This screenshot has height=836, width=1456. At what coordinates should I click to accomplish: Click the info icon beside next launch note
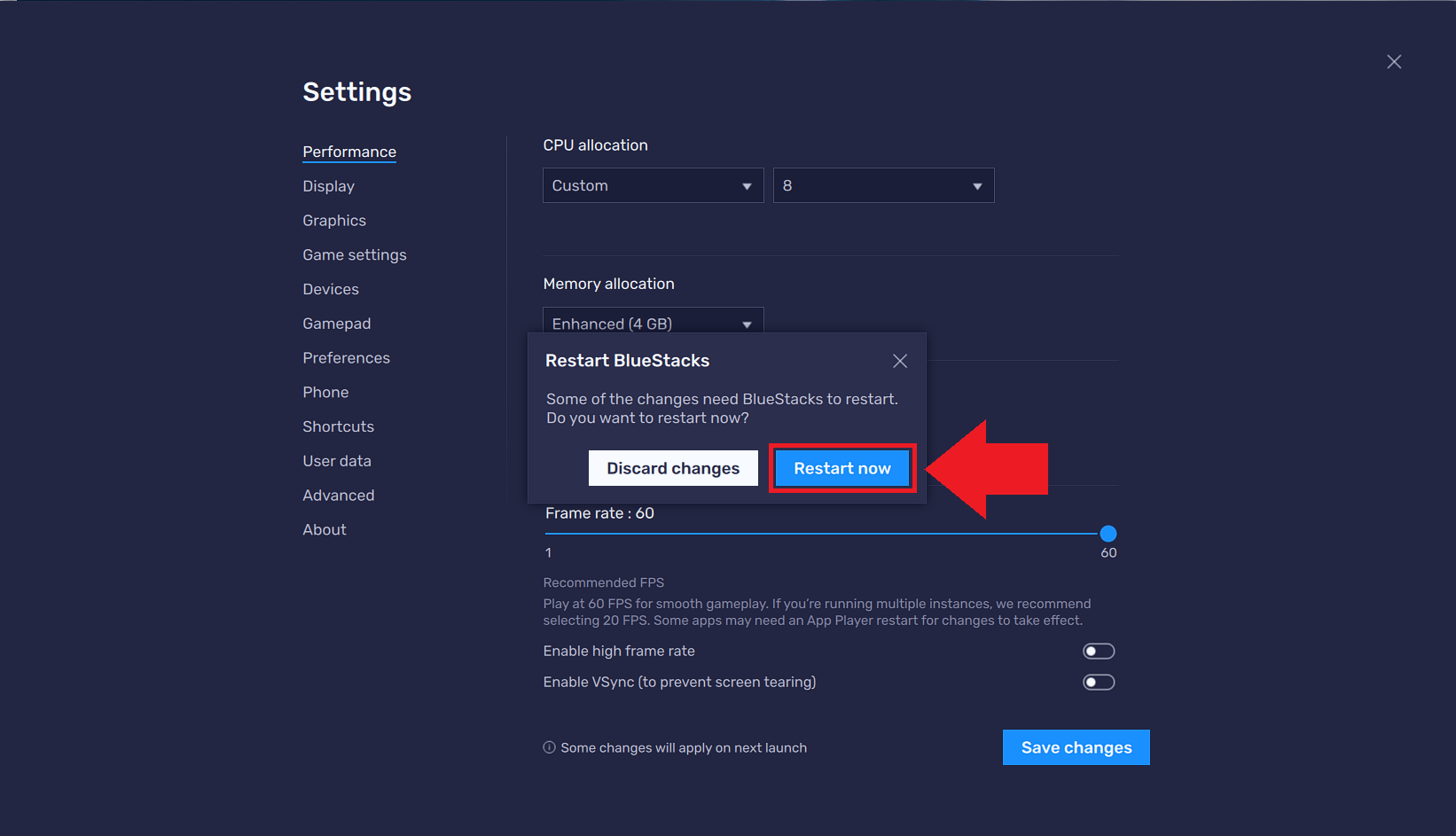[x=549, y=747]
